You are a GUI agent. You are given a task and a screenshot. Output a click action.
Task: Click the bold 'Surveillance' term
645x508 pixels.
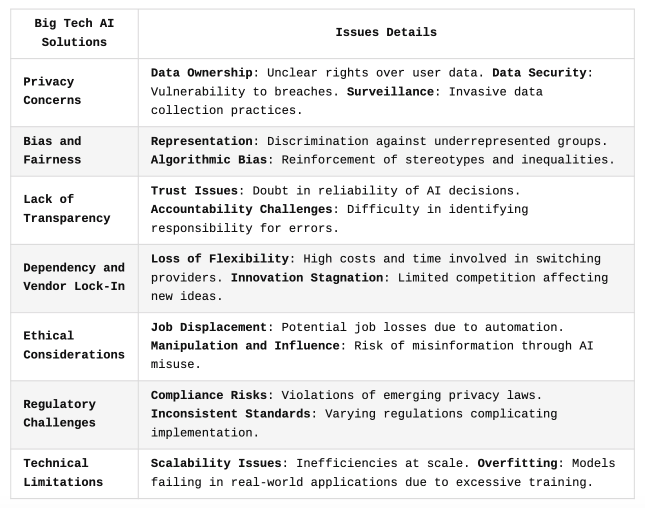[x=390, y=91]
